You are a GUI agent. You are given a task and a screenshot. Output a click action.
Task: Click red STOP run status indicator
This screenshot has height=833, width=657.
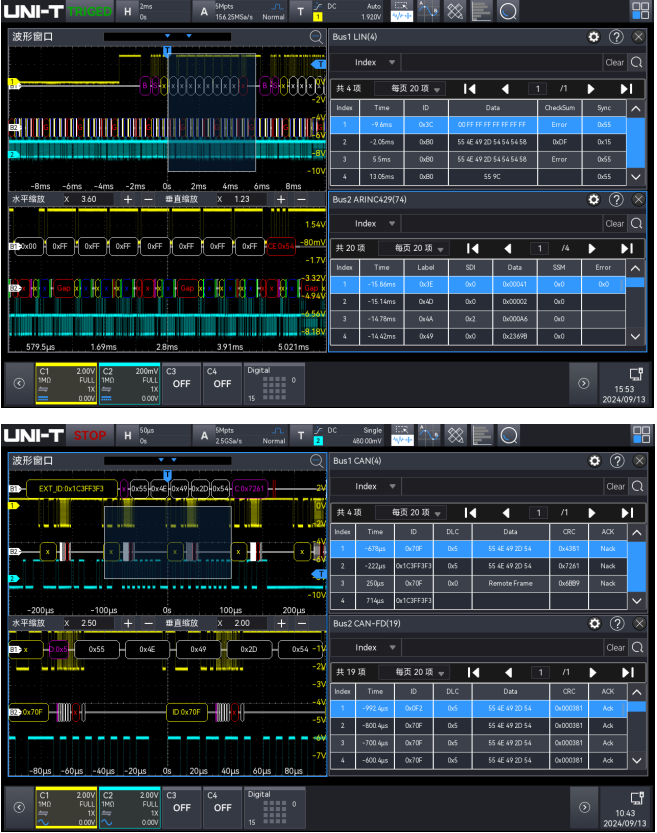click(x=89, y=436)
